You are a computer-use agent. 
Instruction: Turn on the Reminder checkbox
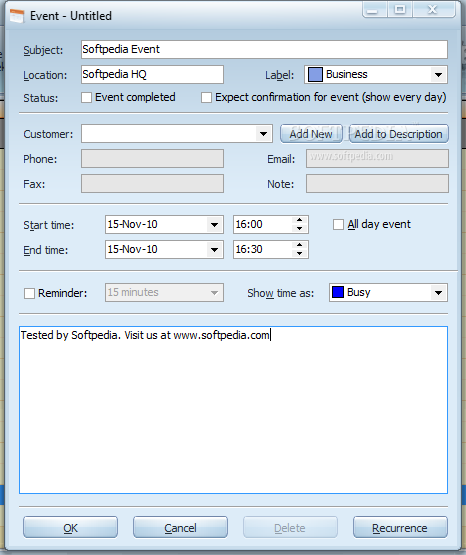point(29,293)
